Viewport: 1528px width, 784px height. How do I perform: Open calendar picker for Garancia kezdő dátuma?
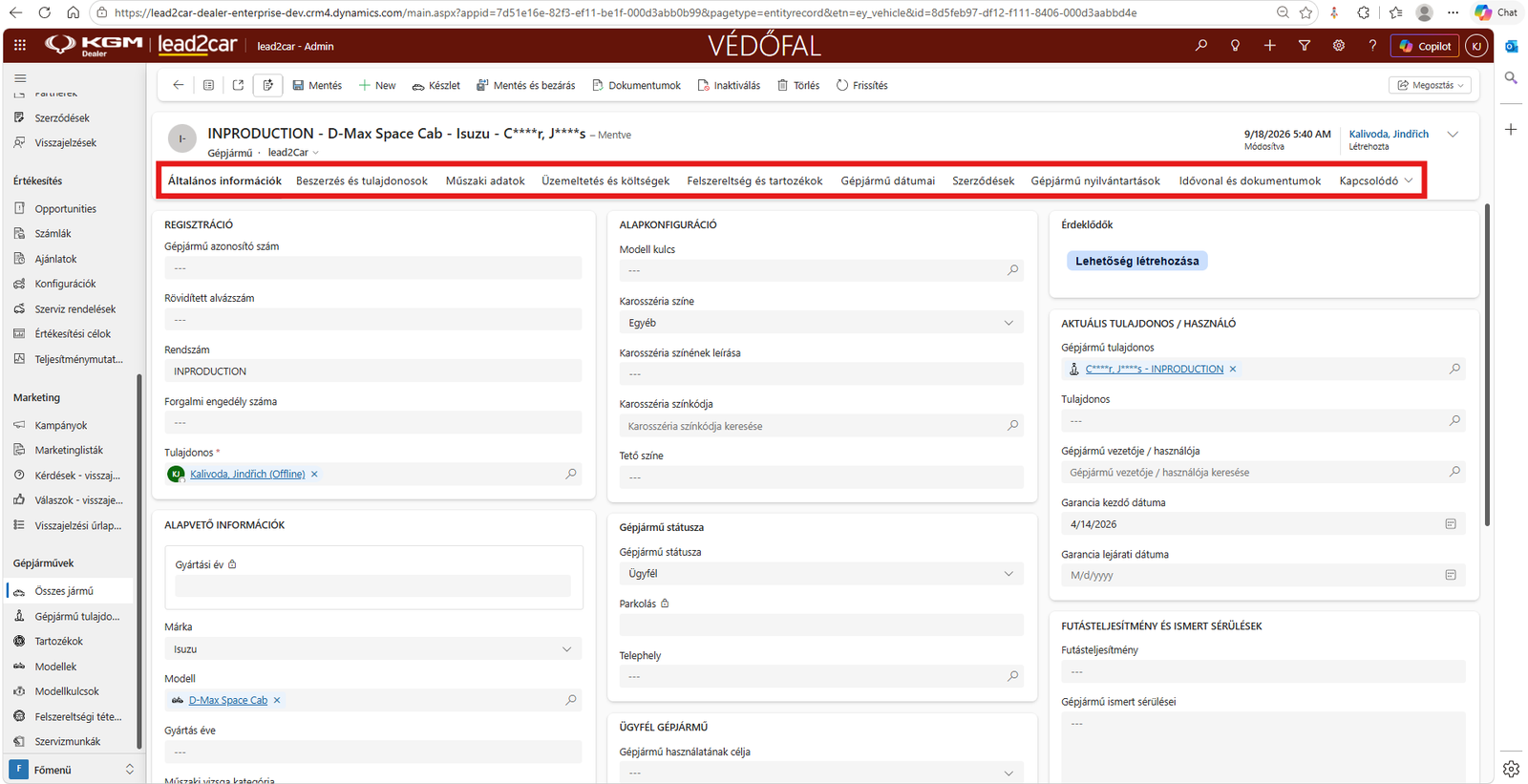point(1451,524)
